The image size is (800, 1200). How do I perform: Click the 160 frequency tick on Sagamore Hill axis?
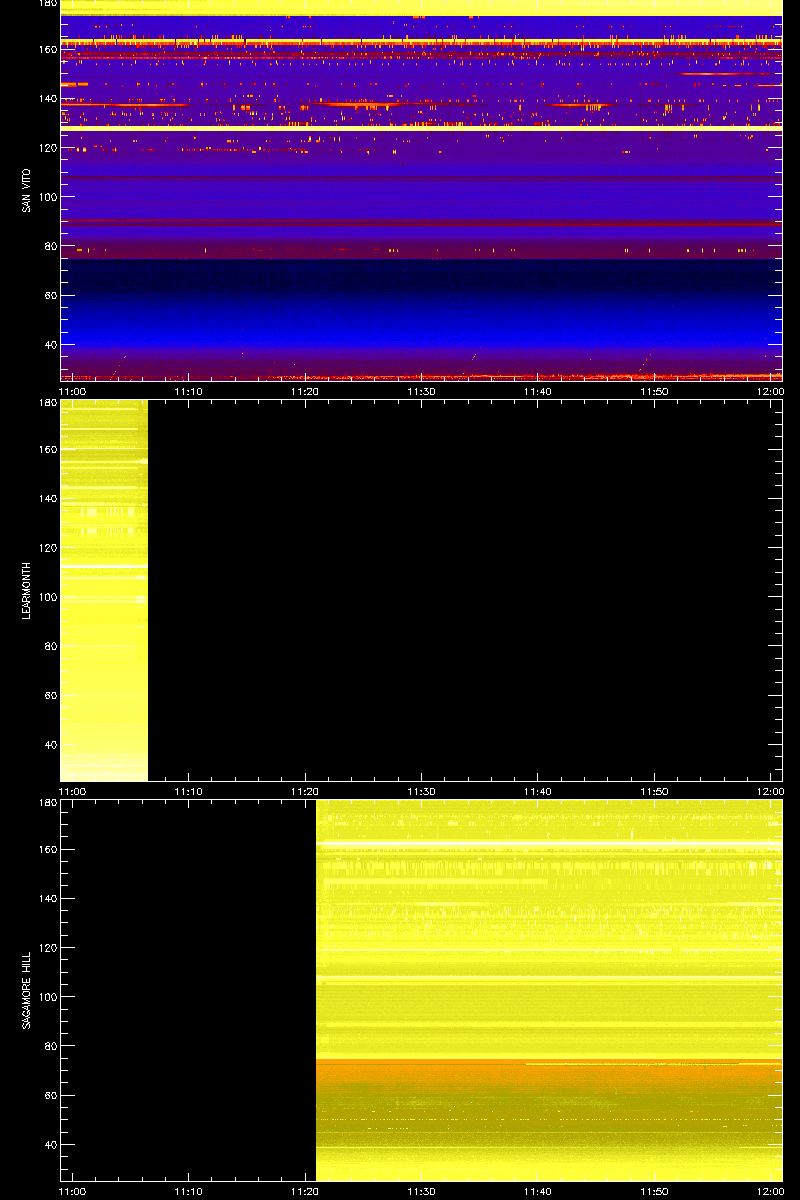click(x=47, y=849)
